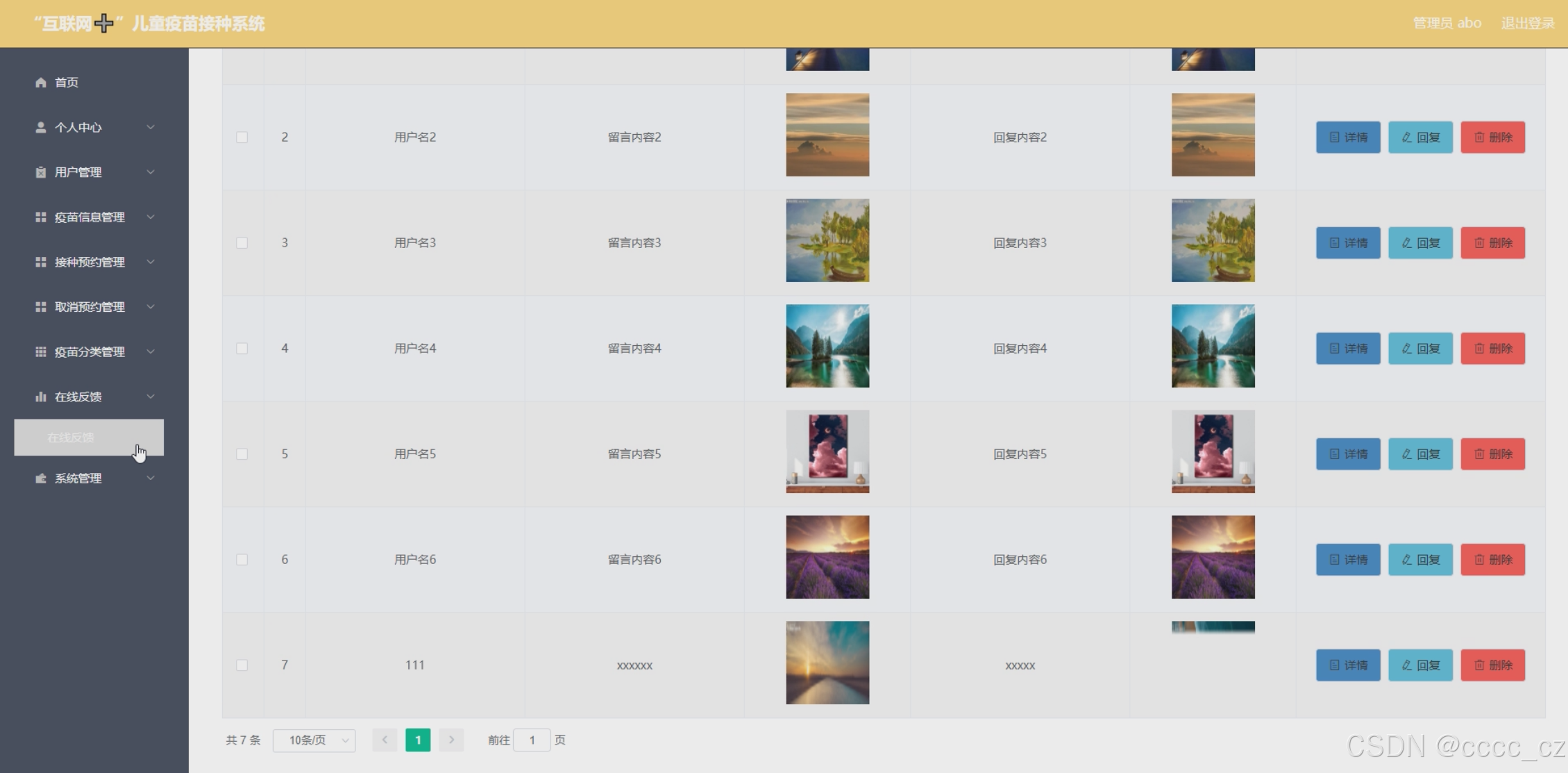
Task: Click the home icon beside 首页
Action: [x=41, y=83]
